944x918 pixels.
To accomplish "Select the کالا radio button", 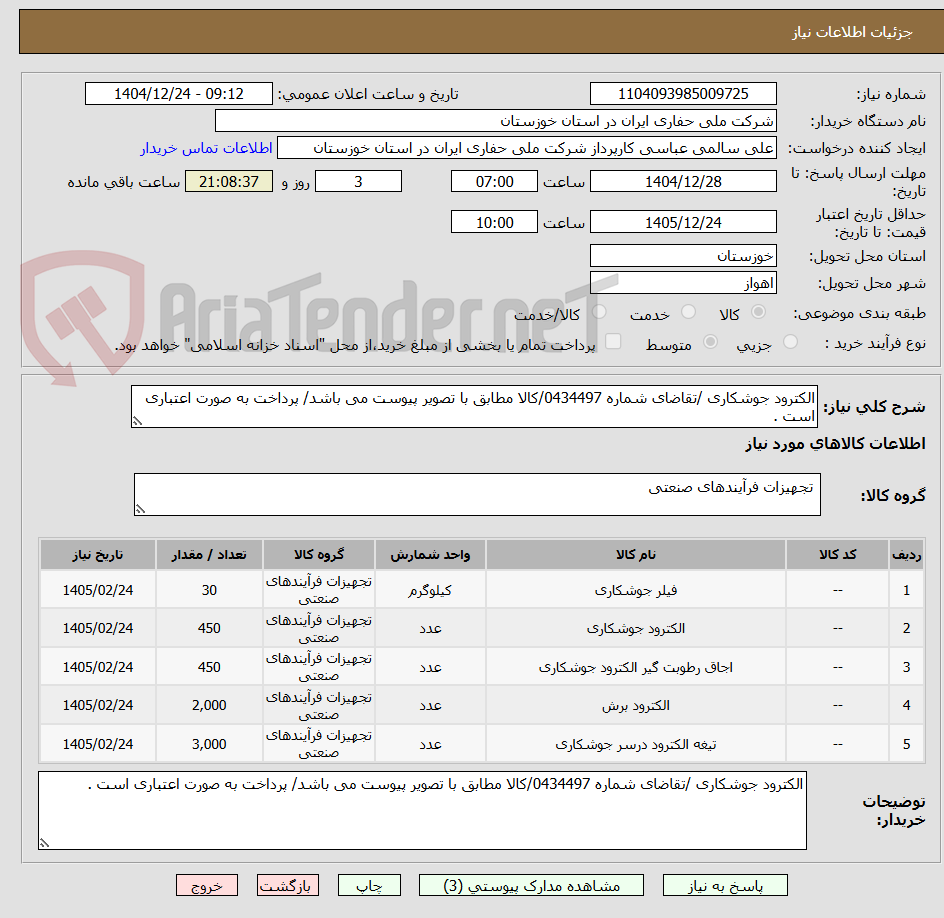I will click(759, 312).
